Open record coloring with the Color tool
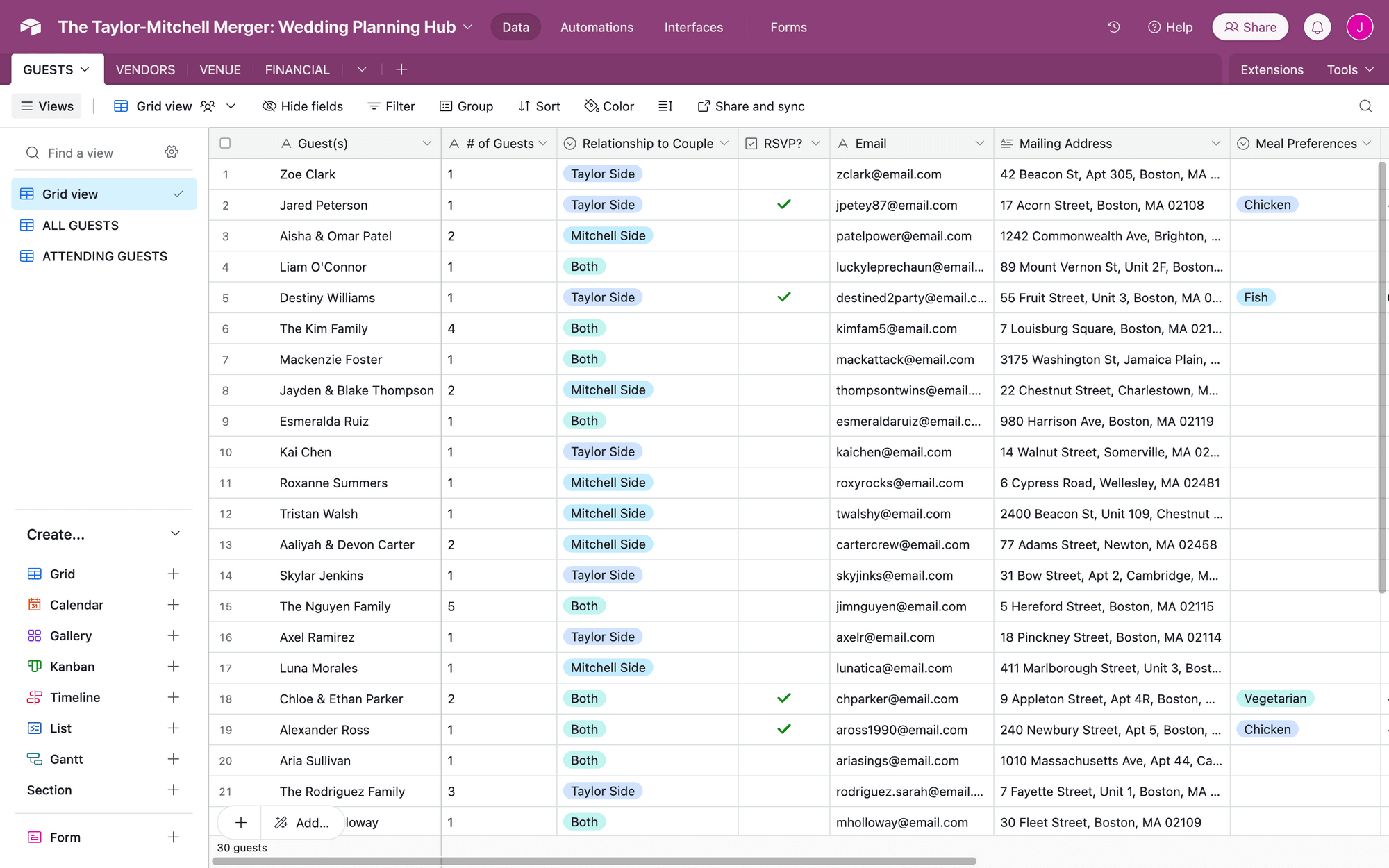Screen dimensions: 1389x868 coord(608,106)
